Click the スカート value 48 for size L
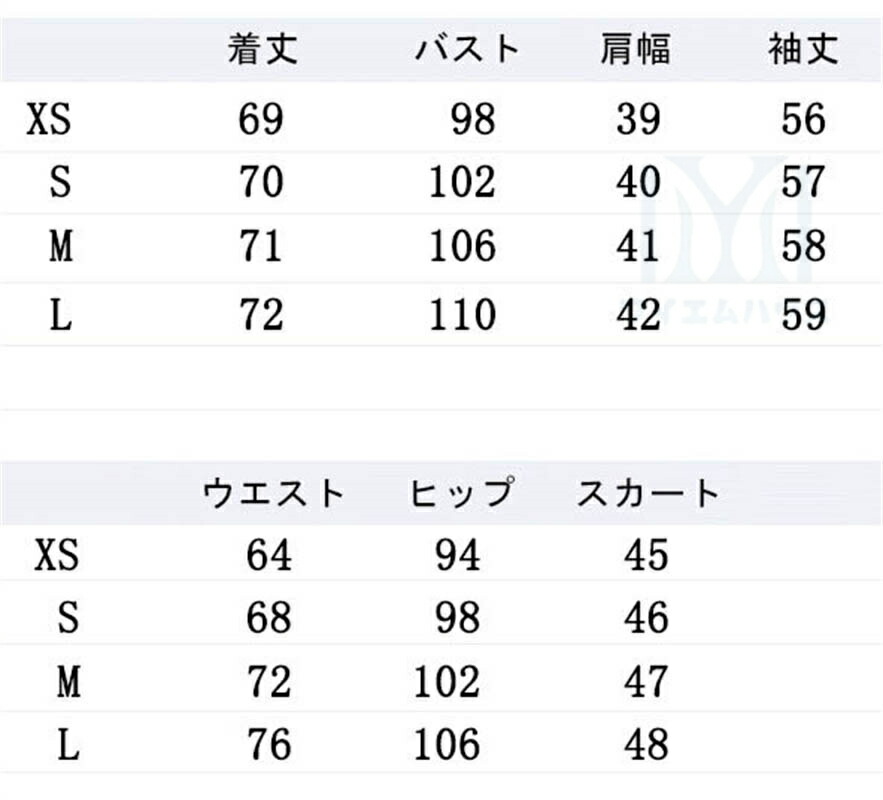The width and height of the screenshot is (883, 800). [x=645, y=745]
